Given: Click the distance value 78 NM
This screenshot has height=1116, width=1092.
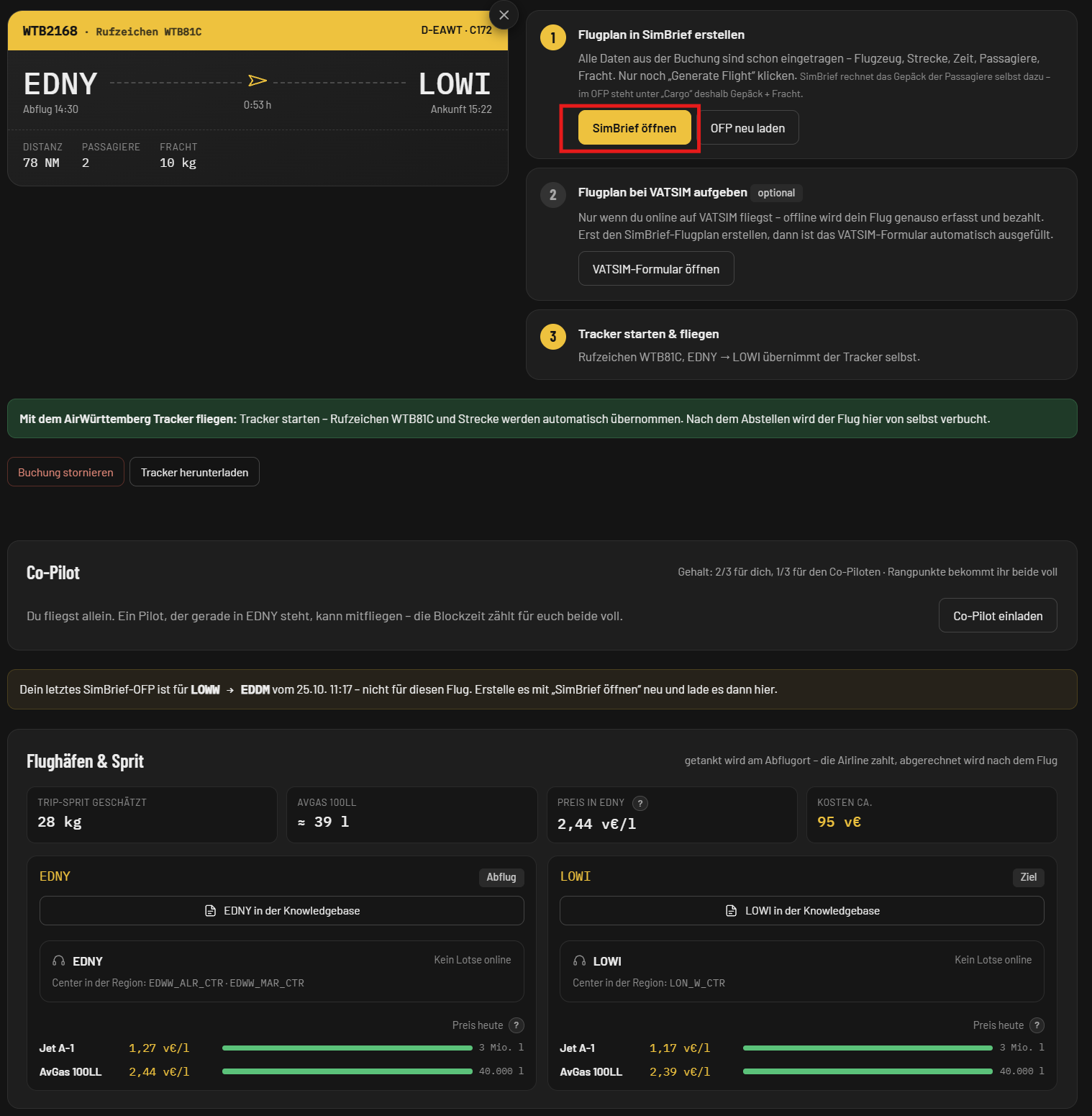Looking at the screenshot, I should (x=41, y=163).
